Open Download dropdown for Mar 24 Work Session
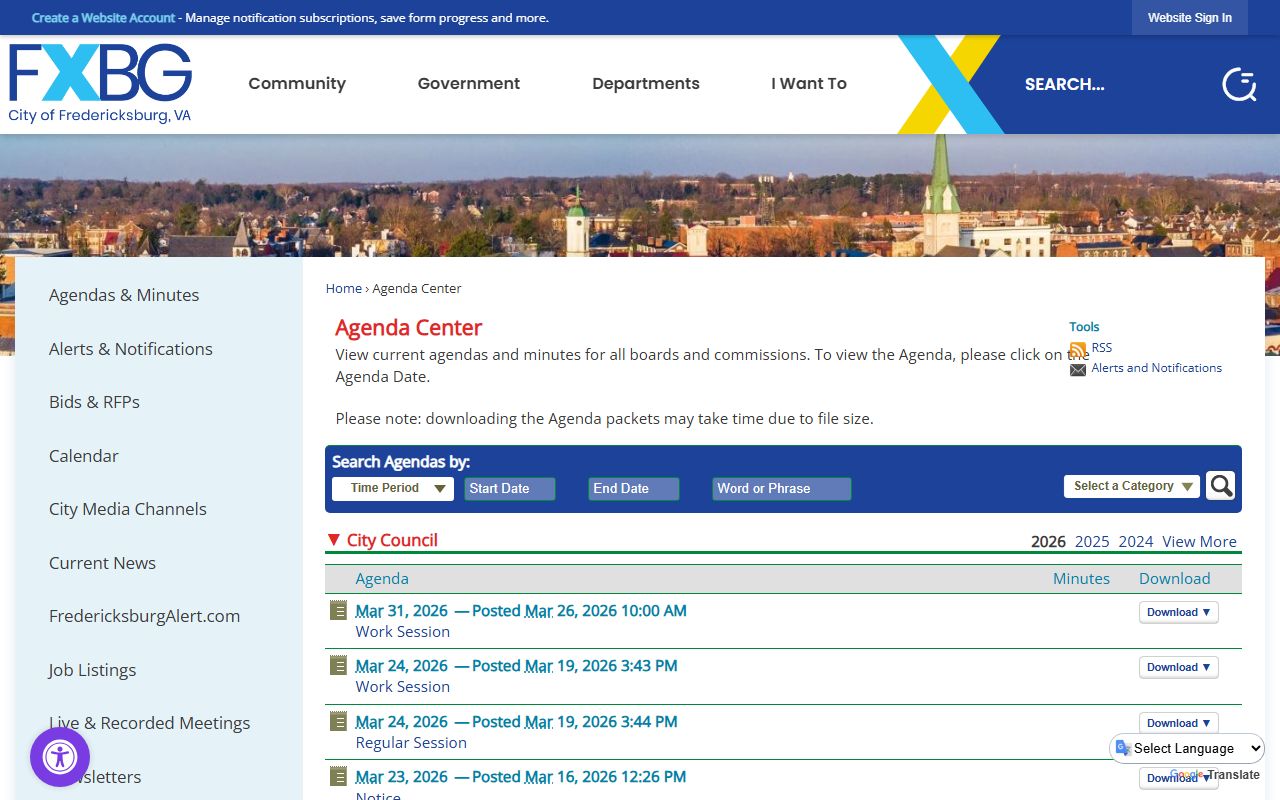 click(1179, 667)
